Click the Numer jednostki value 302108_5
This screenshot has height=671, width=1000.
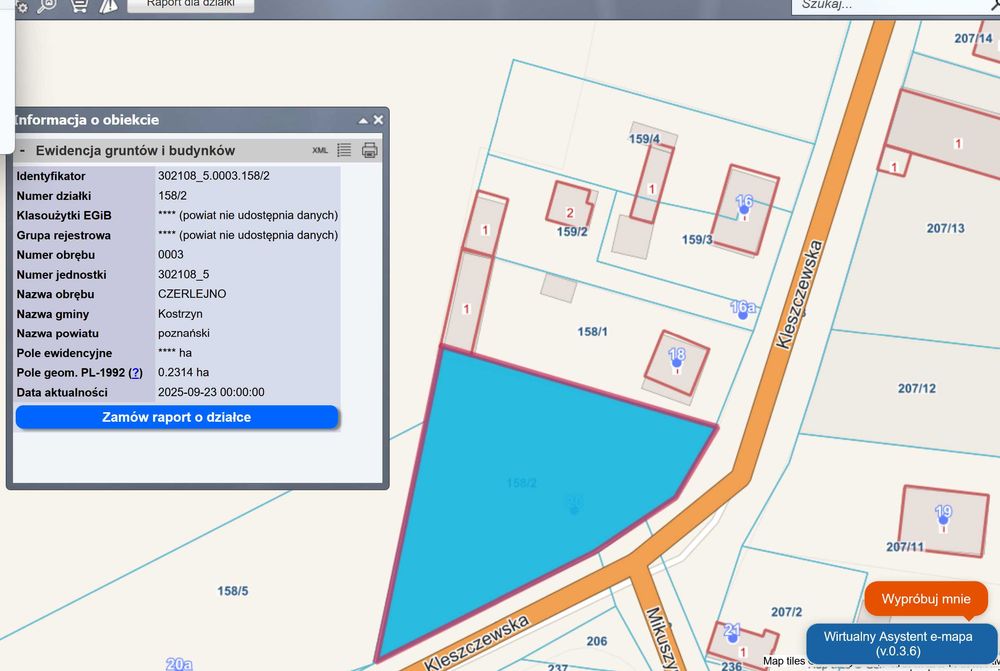pyautogui.click(x=184, y=274)
